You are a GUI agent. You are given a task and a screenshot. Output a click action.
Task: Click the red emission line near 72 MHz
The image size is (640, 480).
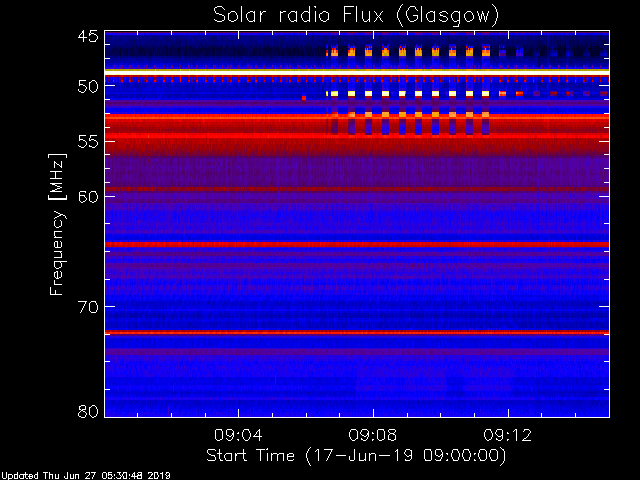356,332
